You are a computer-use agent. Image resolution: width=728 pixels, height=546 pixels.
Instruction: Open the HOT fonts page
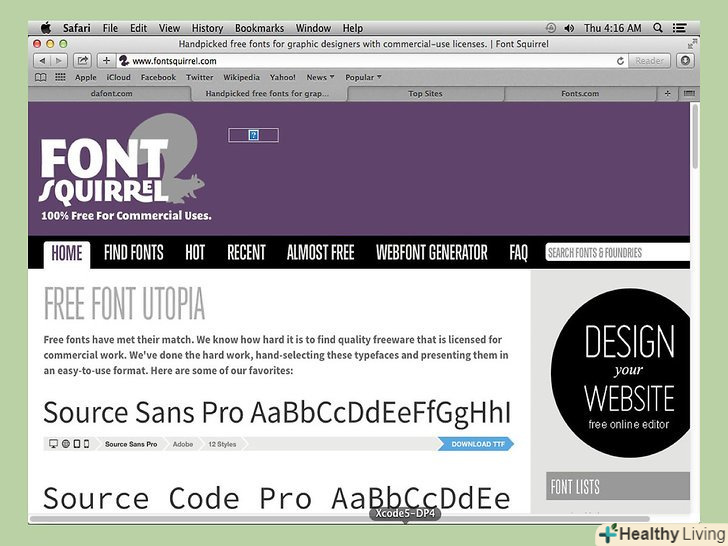(x=195, y=253)
